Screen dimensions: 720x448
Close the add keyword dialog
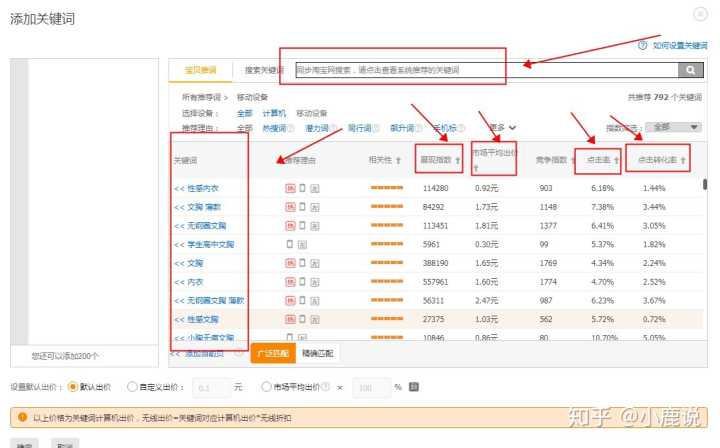click(x=699, y=14)
